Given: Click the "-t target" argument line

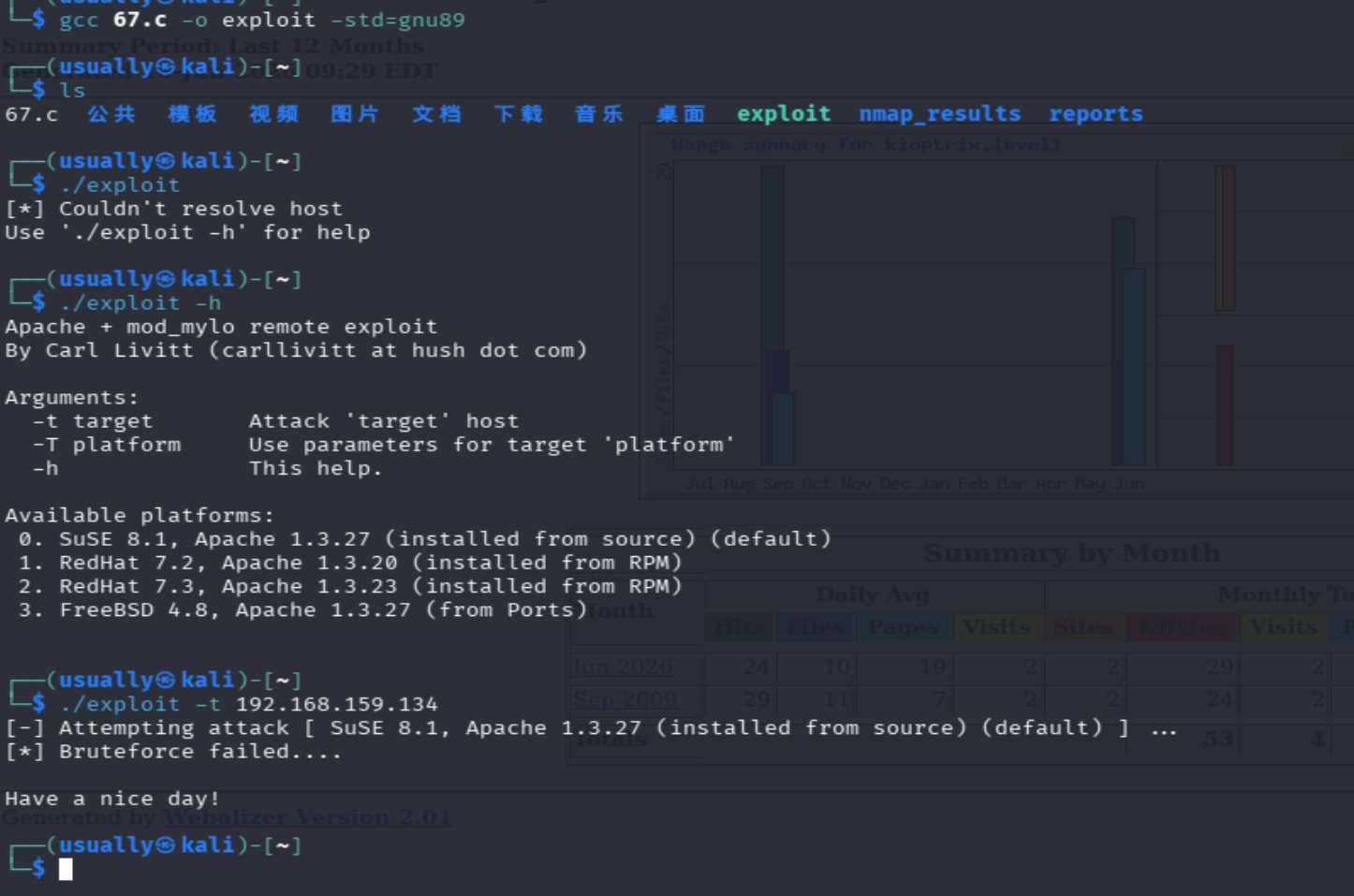Looking at the screenshot, I should [x=275, y=421].
